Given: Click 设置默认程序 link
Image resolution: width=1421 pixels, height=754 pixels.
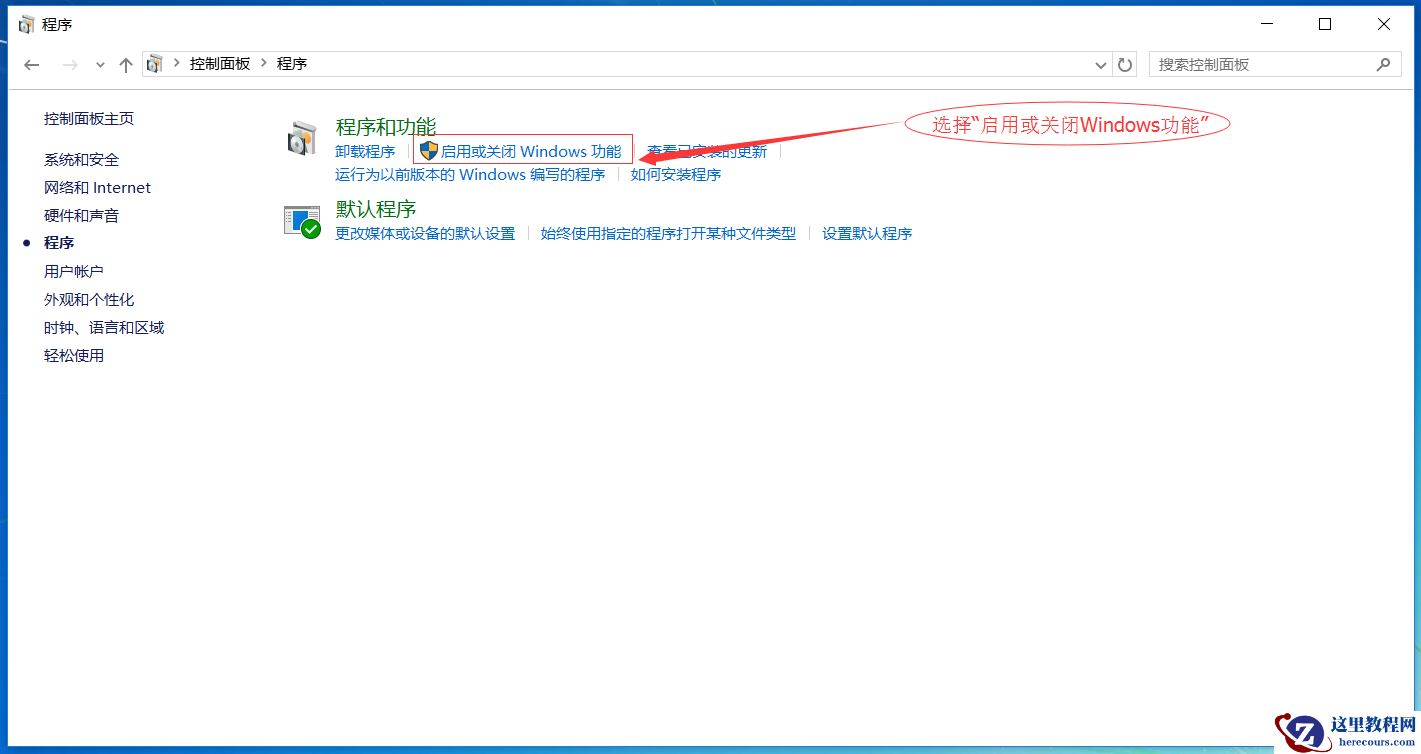Looking at the screenshot, I should pos(867,234).
